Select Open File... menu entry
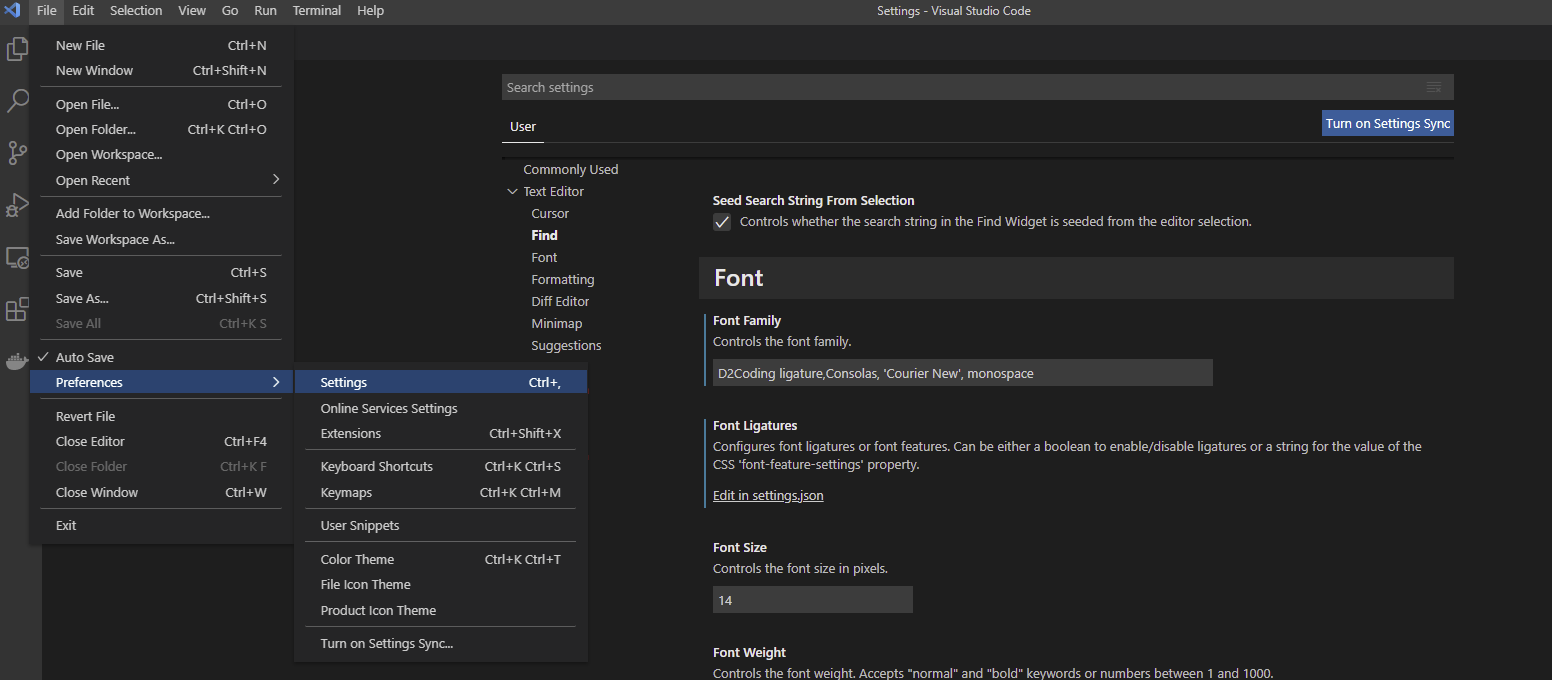Screen dimensions: 1552x680 coord(162,104)
